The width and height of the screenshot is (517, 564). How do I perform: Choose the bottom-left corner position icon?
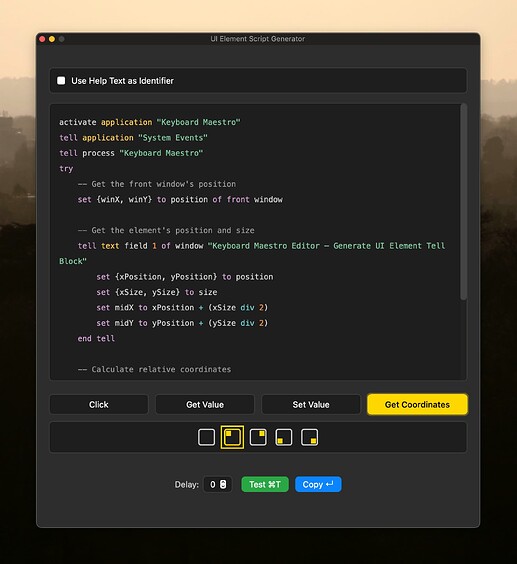click(284, 437)
